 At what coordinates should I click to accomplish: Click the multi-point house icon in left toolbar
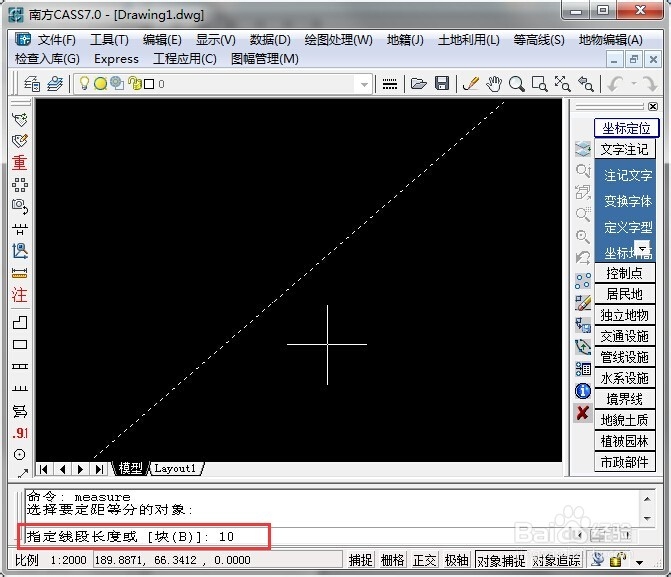click(20, 322)
